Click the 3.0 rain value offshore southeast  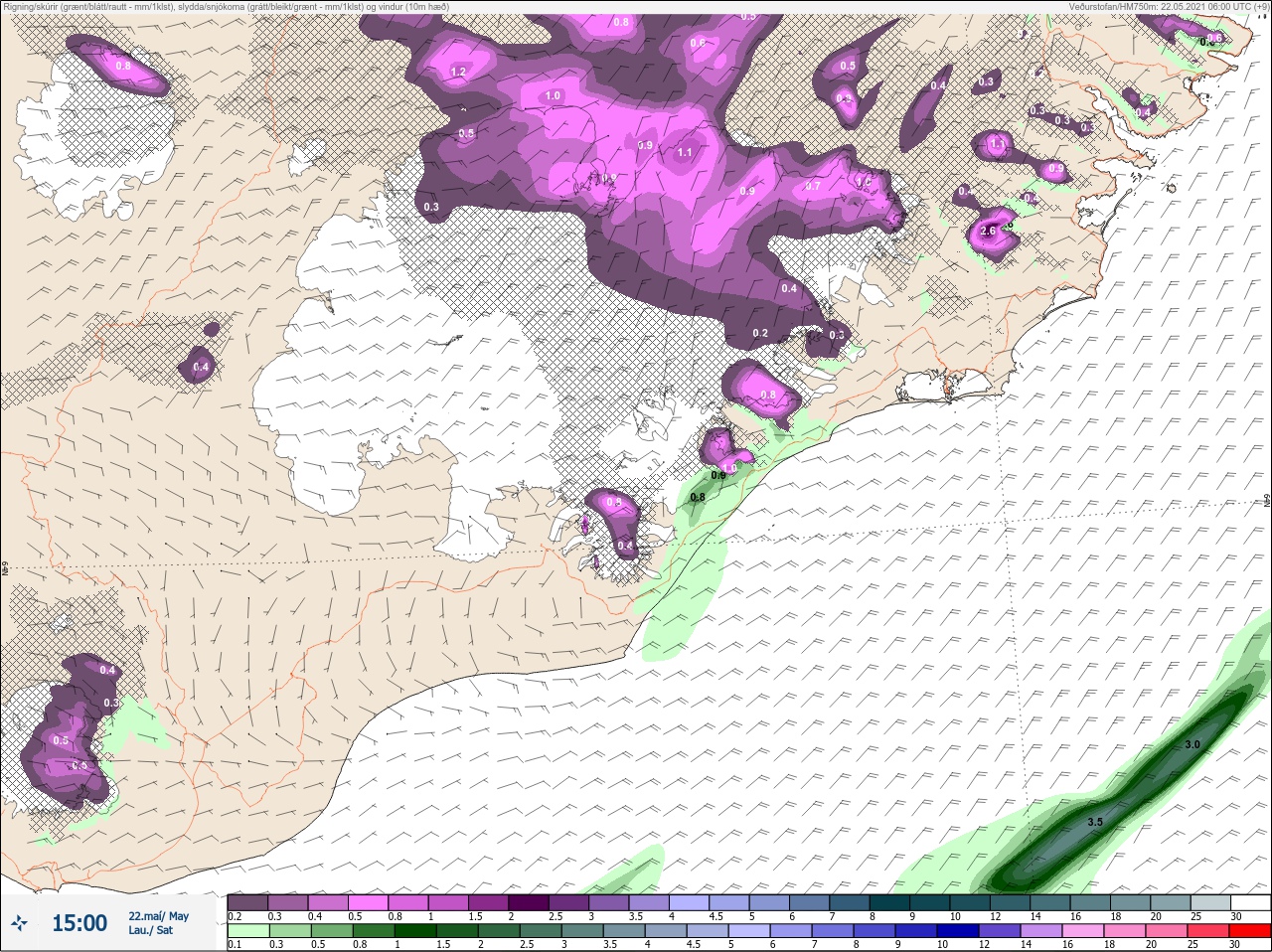point(1193,744)
